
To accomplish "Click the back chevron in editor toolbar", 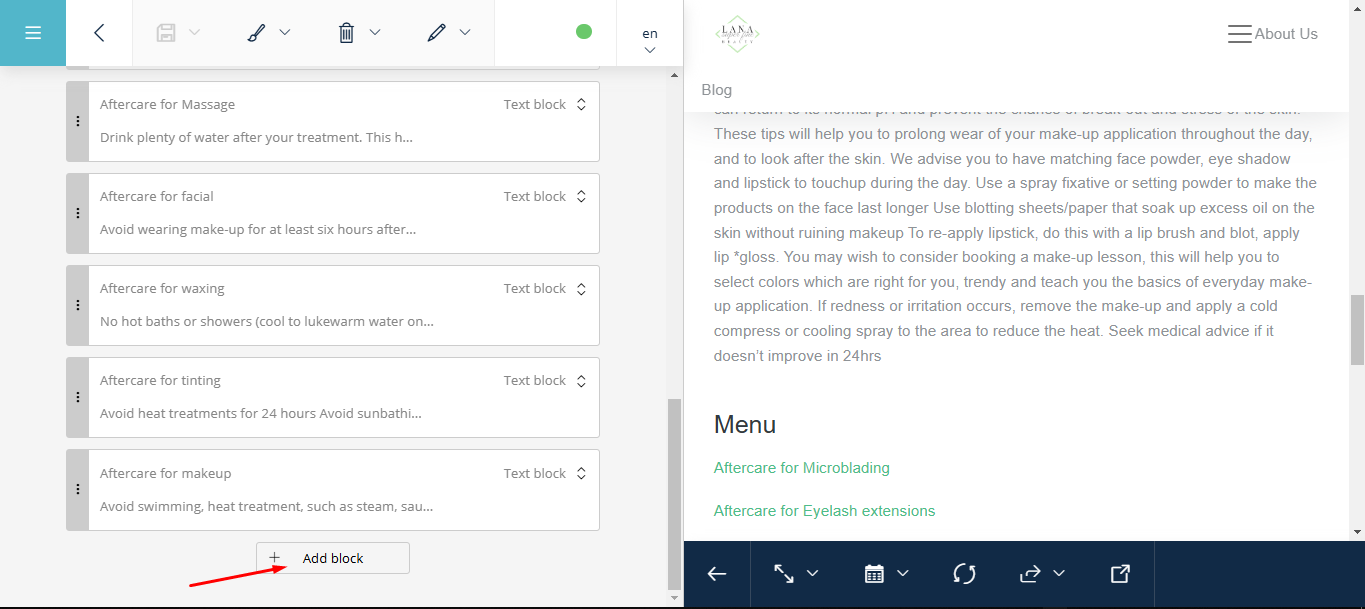I will [99, 33].
